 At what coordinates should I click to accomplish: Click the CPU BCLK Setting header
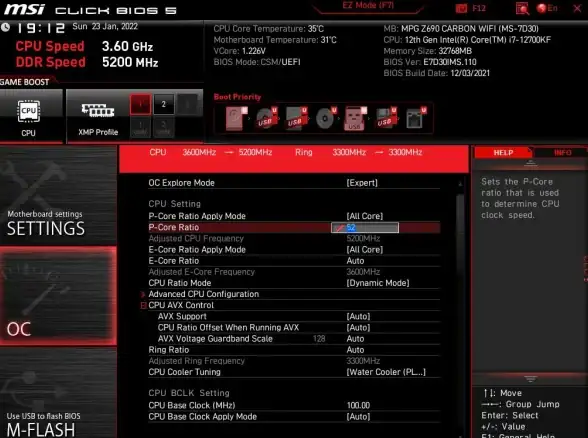[189, 393]
